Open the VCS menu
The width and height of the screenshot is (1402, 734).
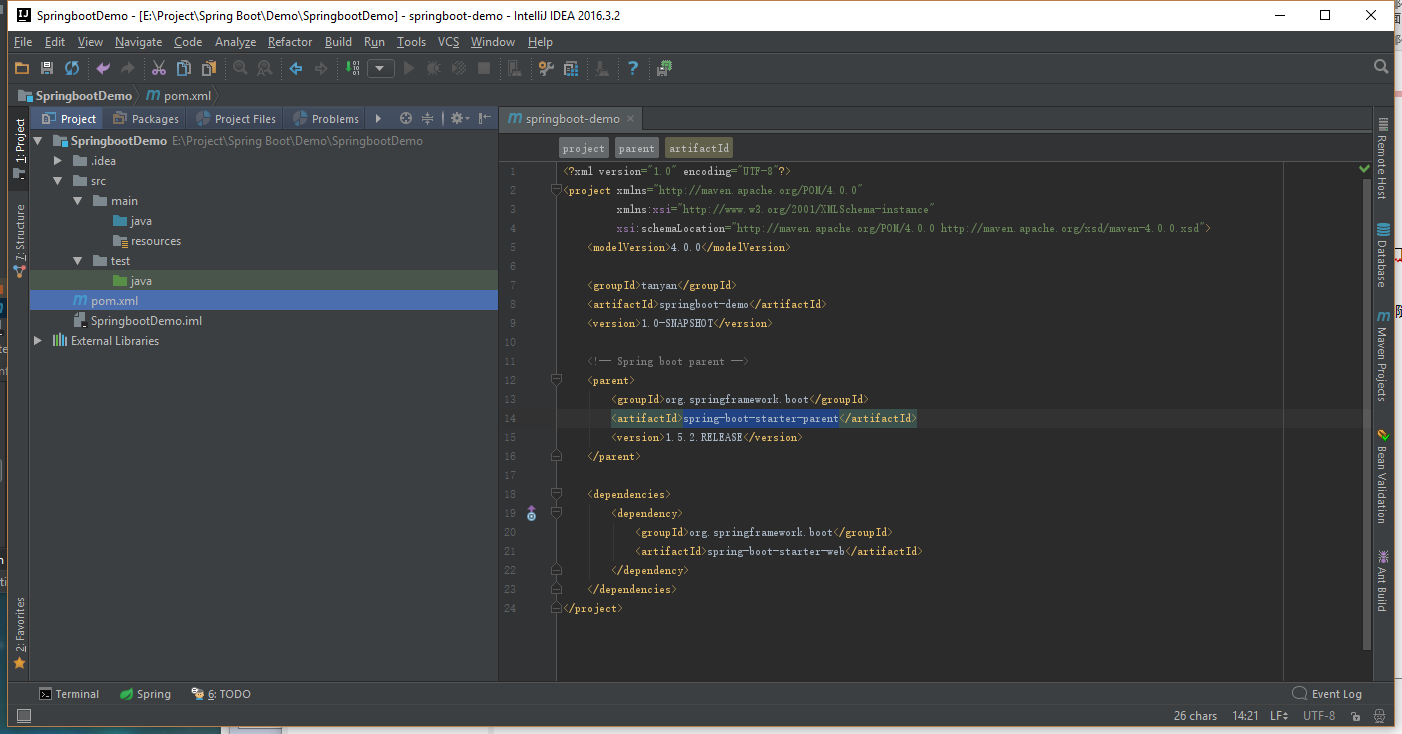point(448,42)
